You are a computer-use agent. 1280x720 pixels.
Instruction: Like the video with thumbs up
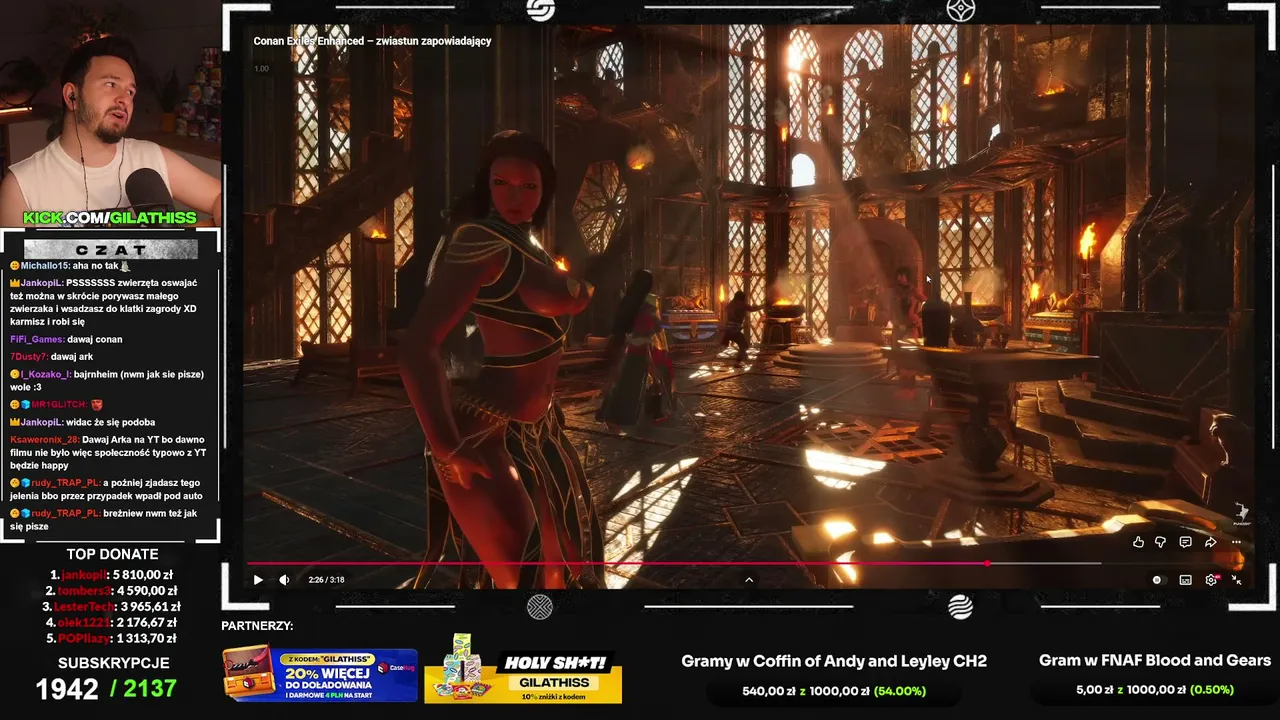point(1138,542)
